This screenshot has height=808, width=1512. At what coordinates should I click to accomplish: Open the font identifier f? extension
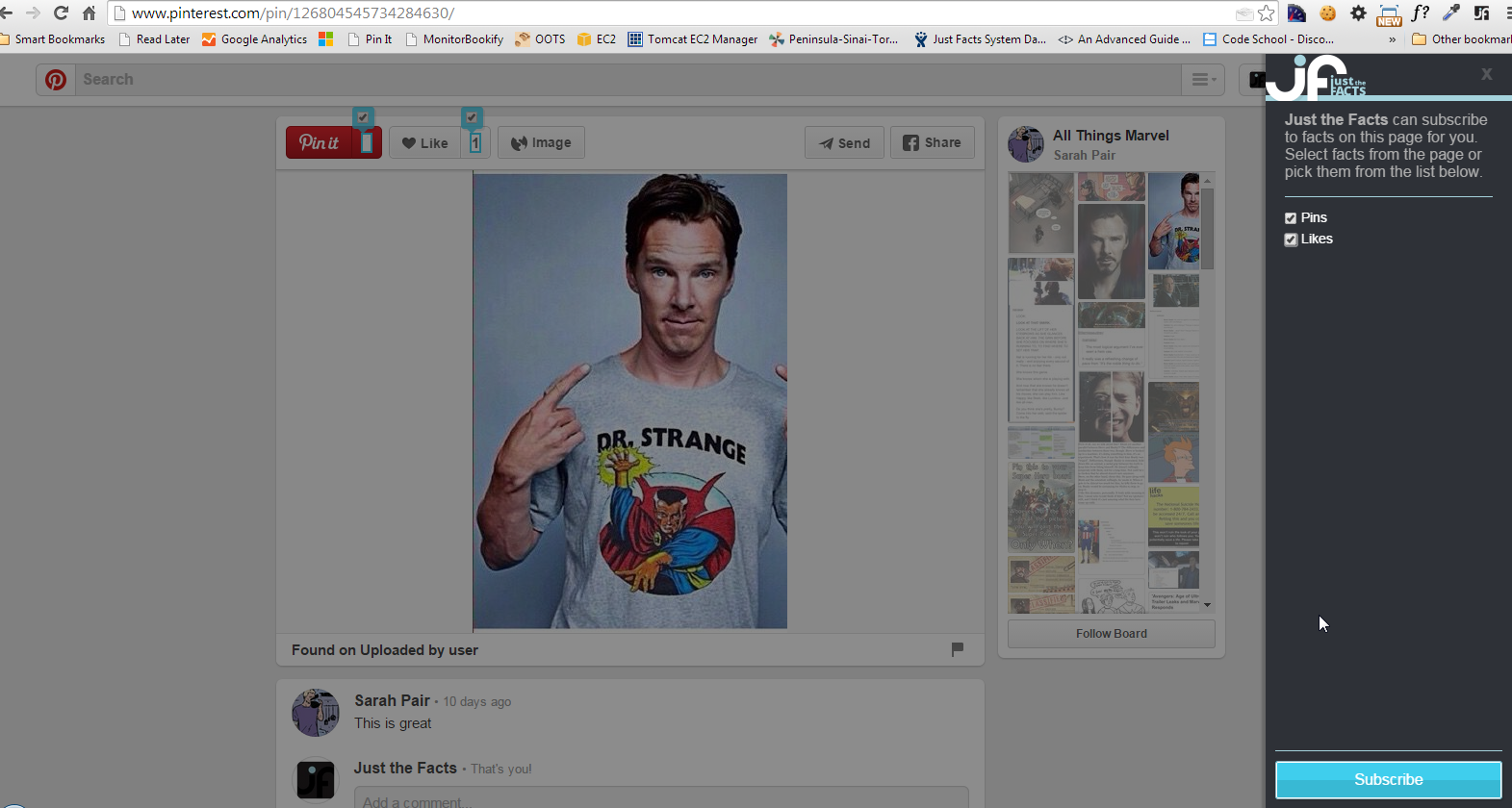click(1421, 13)
